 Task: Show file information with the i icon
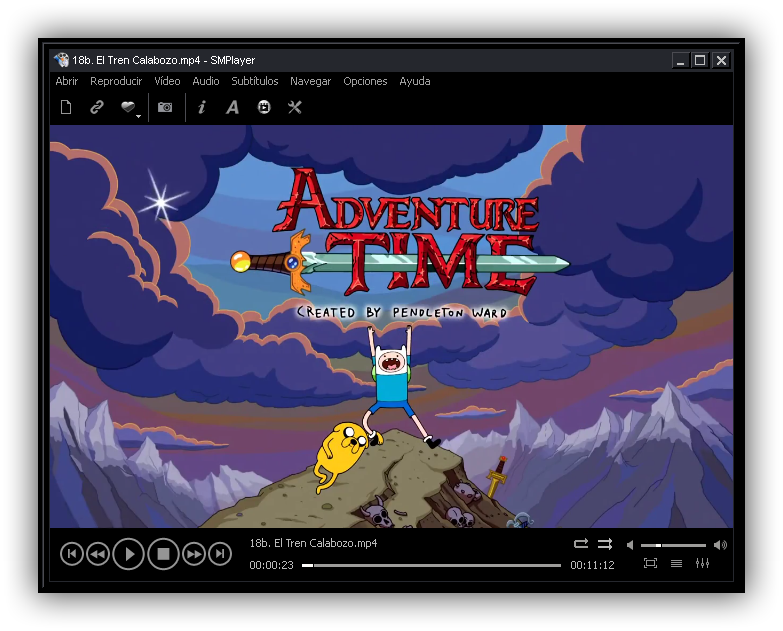pos(202,107)
